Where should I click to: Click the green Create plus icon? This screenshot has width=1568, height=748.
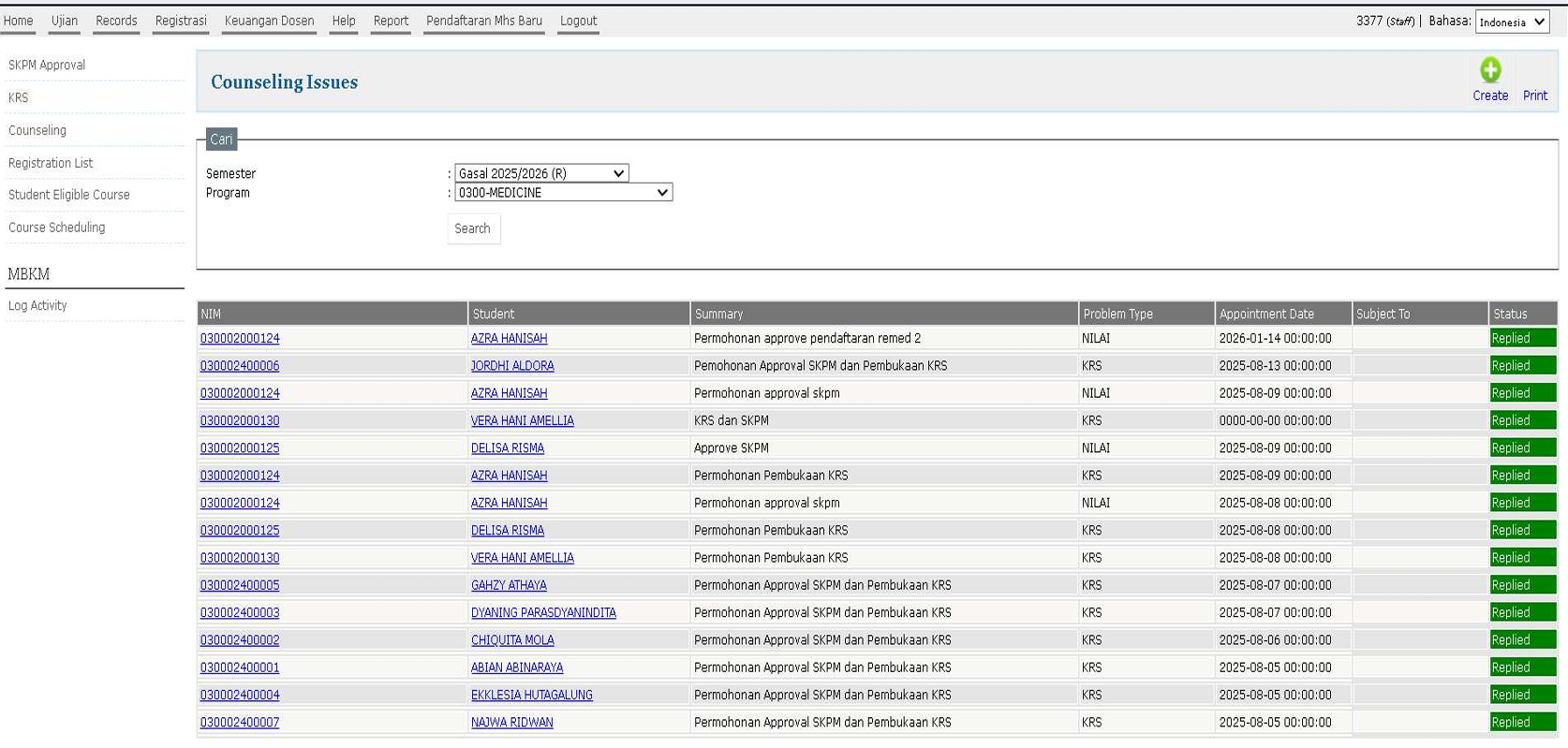[1489, 70]
